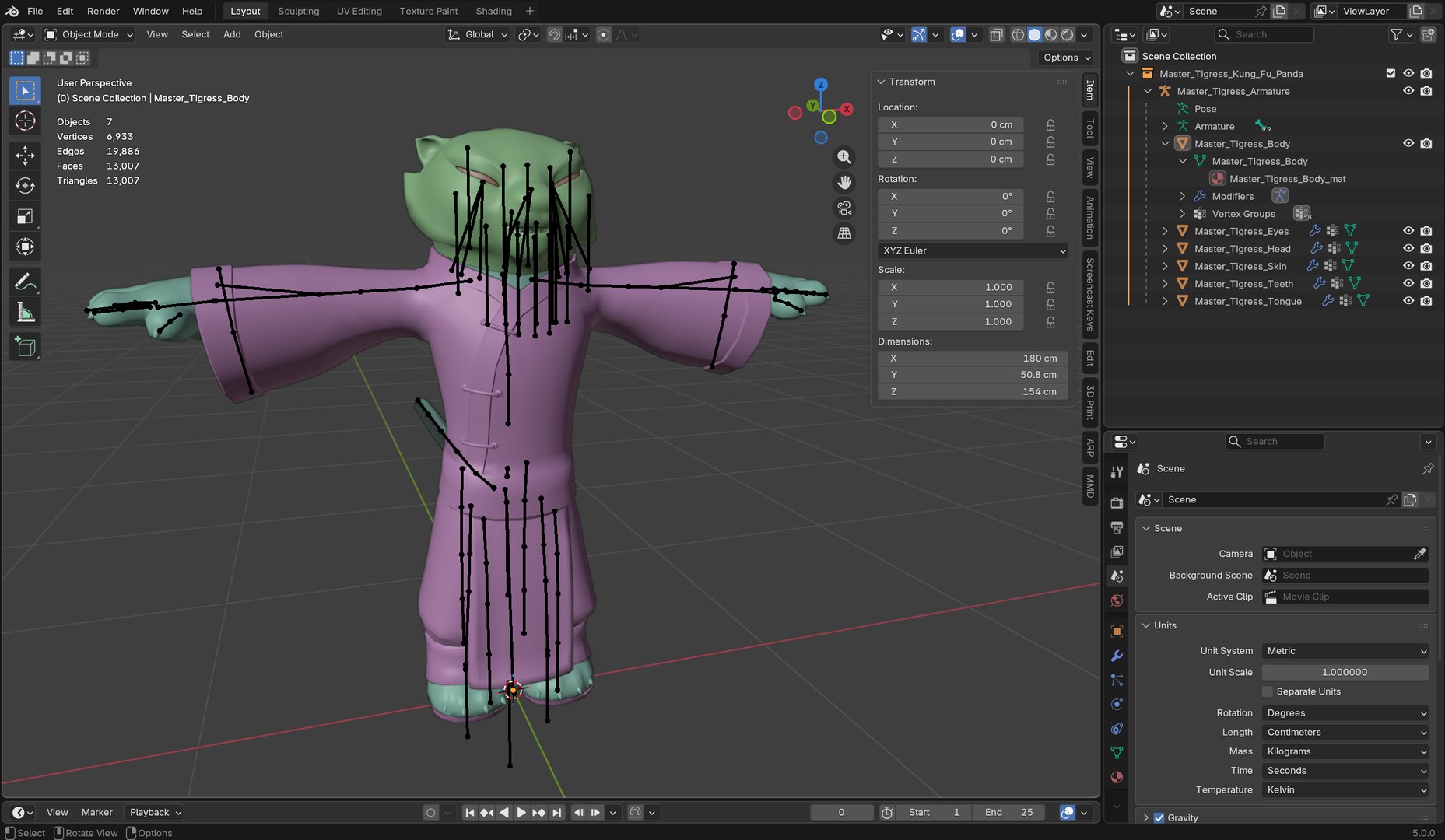Switch to rendered viewport shading

coord(1068,34)
